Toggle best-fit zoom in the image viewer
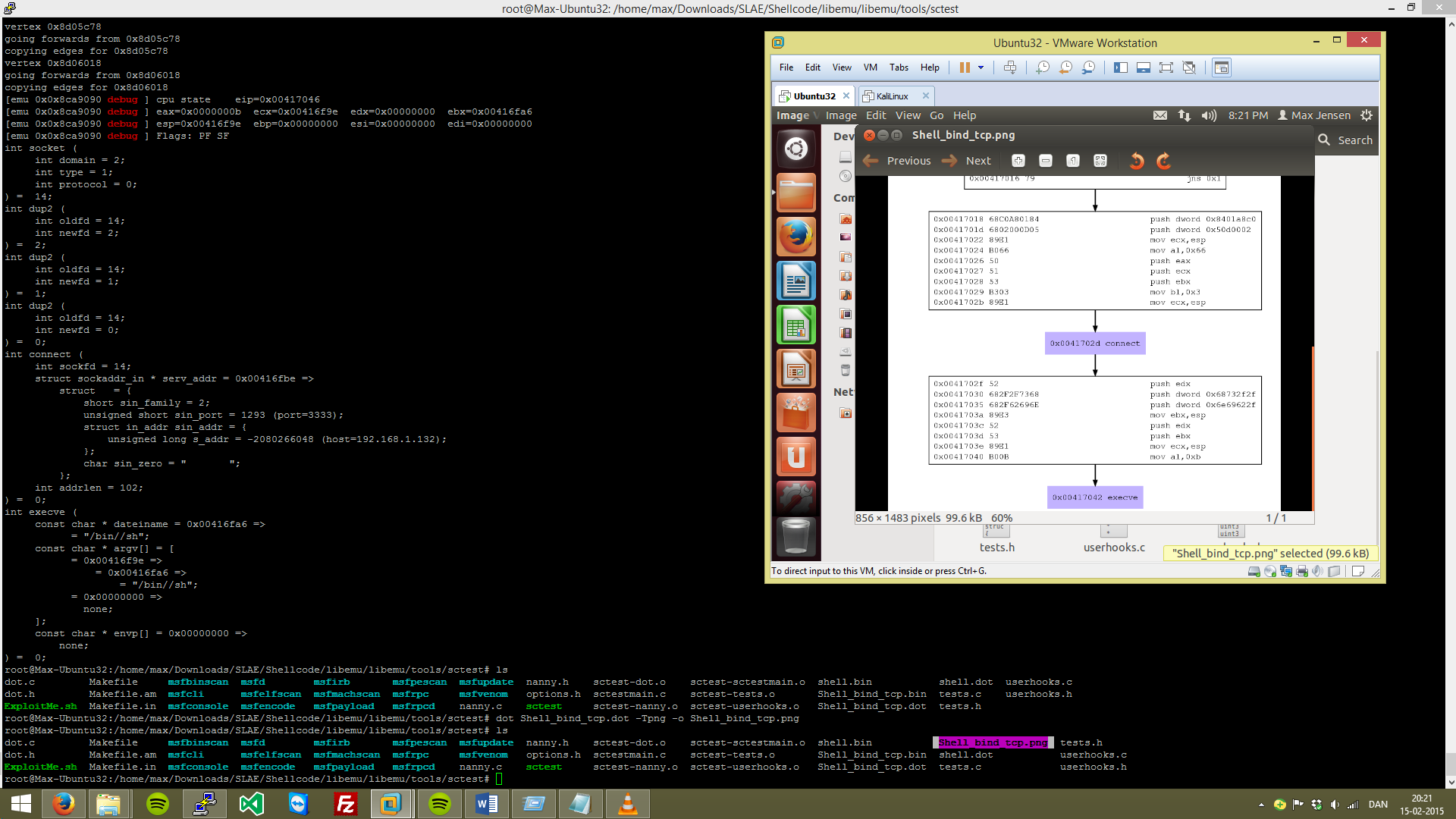 coord(1100,160)
